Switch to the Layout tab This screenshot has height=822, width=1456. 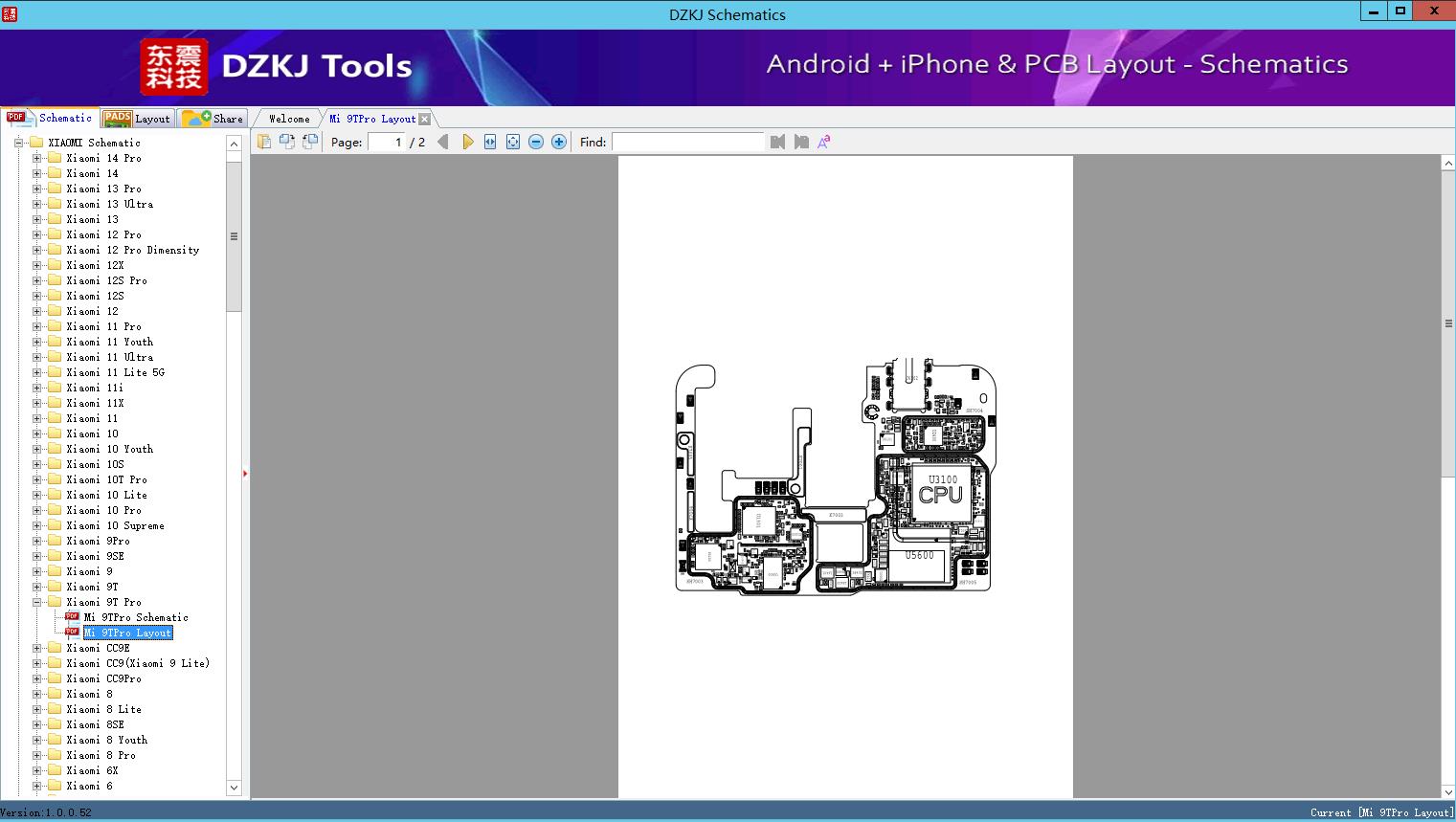(137, 119)
